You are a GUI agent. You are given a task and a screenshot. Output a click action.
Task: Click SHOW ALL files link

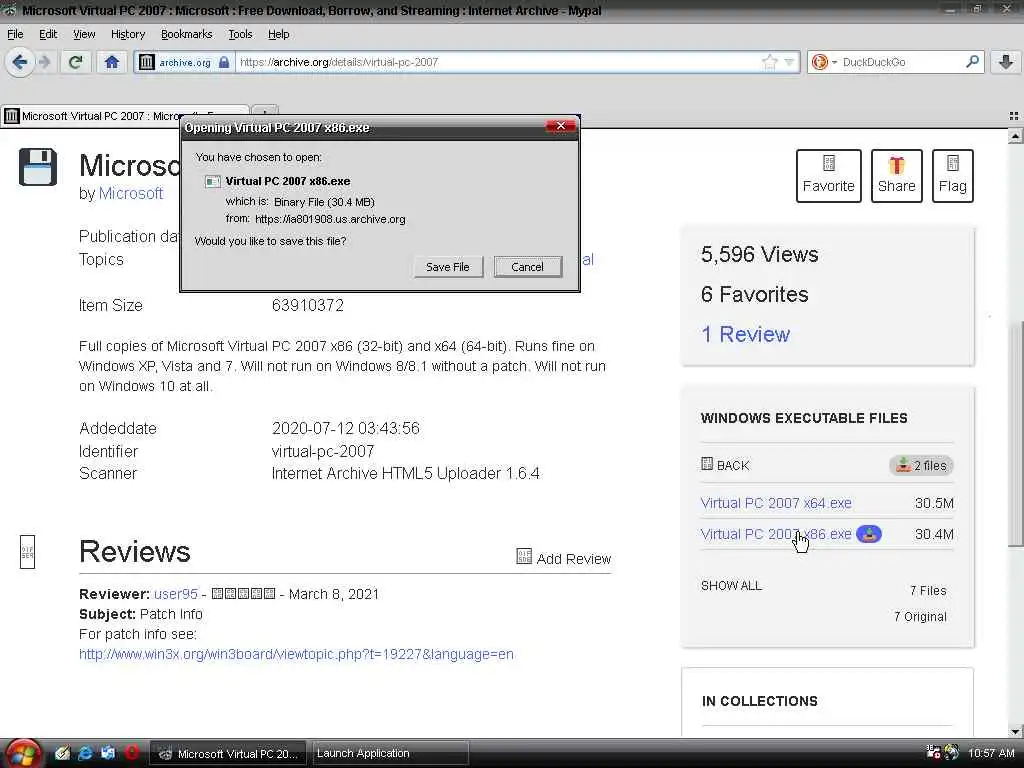[731, 586]
